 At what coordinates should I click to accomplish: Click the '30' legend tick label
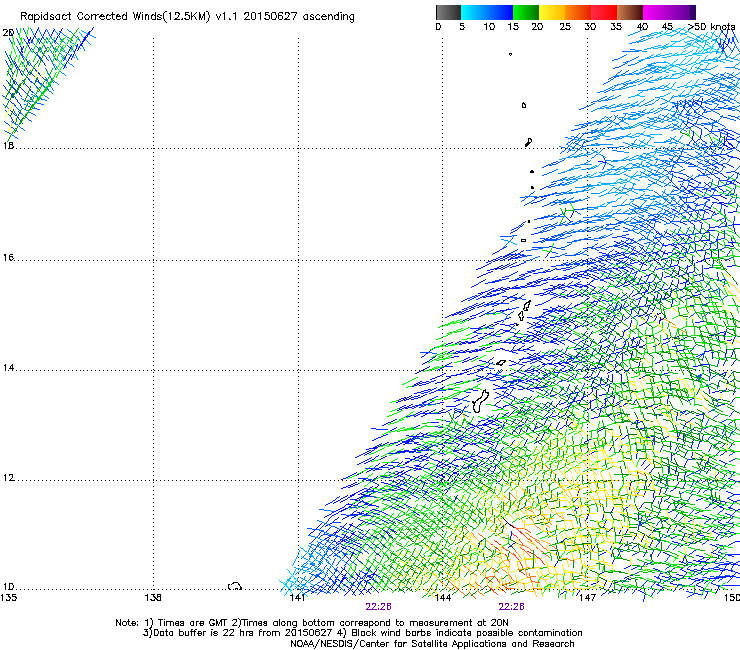[590, 26]
